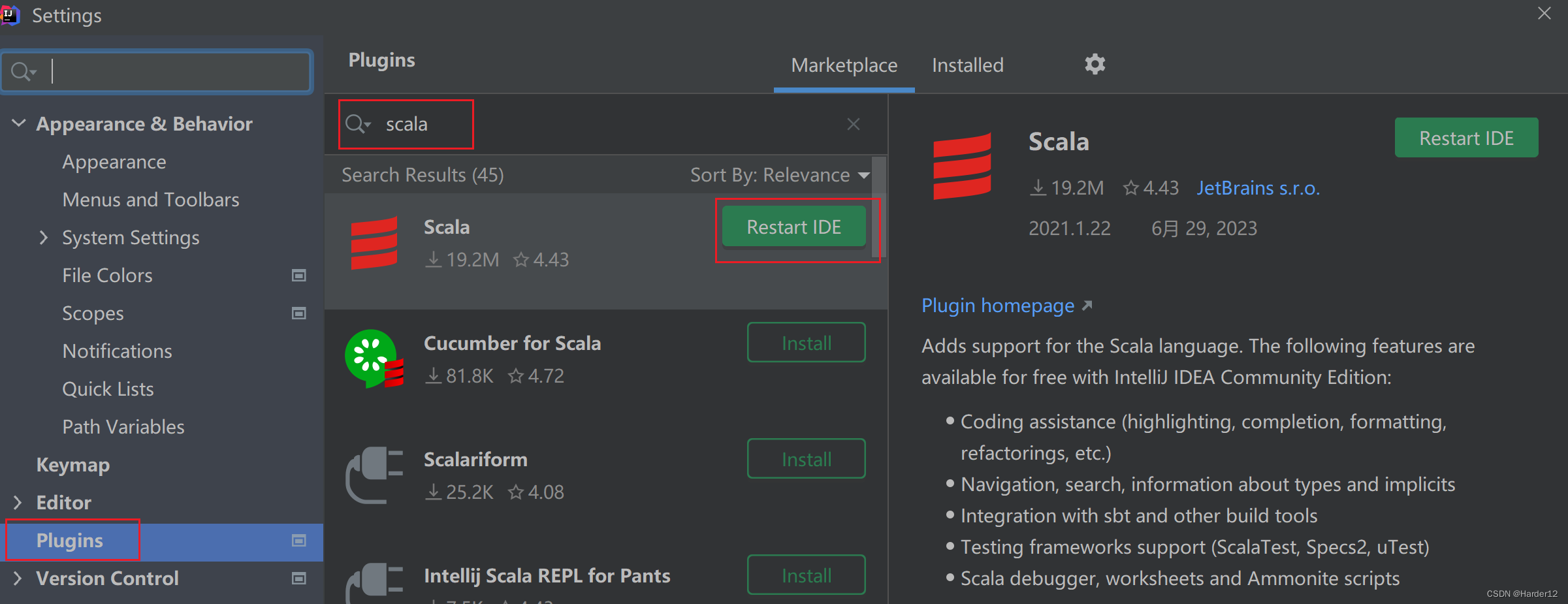Open the plugins settings gear menu
The width and height of the screenshot is (1568, 604).
pyautogui.click(x=1094, y=64)
